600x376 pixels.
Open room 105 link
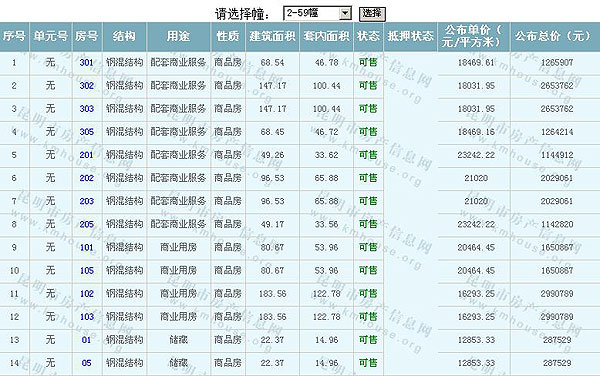(86, 270)
